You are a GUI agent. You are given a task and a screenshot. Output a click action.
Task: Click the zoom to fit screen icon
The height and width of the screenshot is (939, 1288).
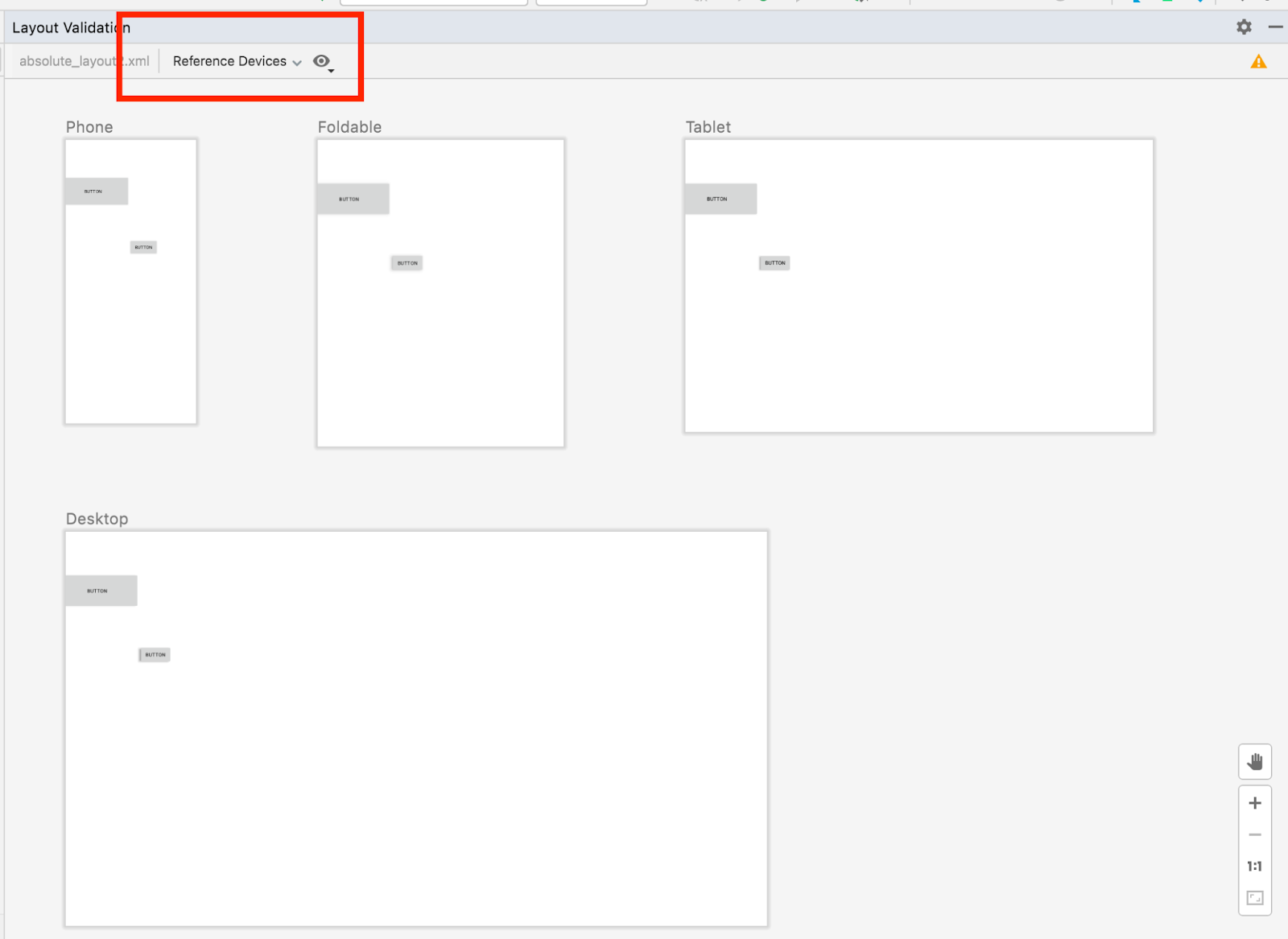click(x=1254, y=898)
